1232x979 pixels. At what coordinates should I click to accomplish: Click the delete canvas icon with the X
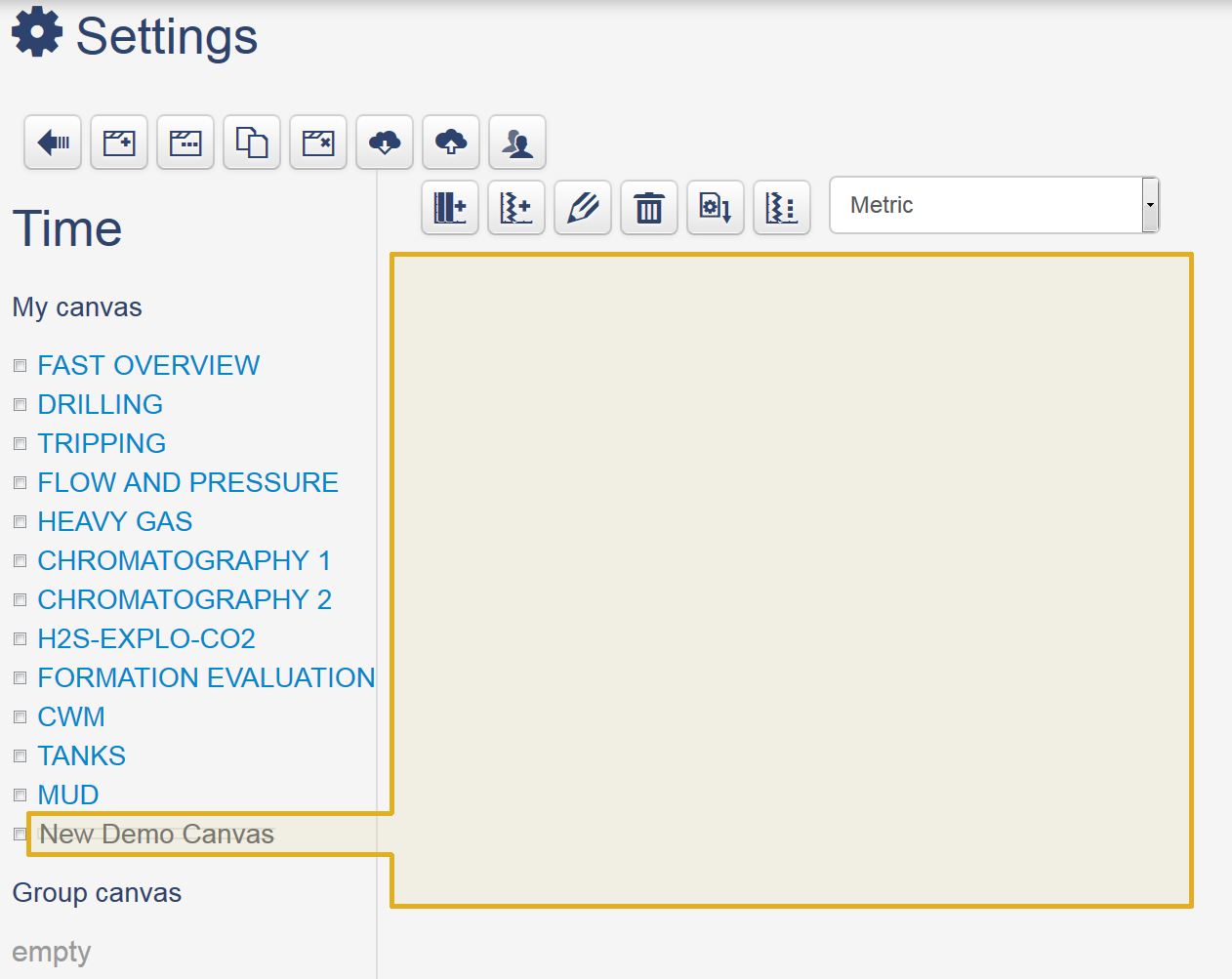[x=317, y=142]
